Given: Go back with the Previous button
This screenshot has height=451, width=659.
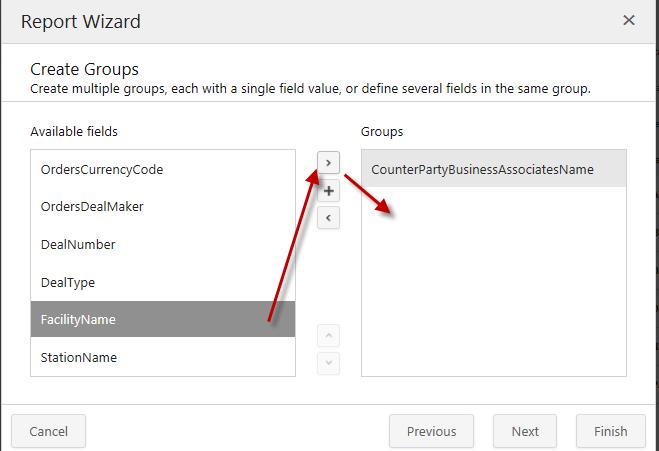Looking at the screenshot, I should [431, 432].
